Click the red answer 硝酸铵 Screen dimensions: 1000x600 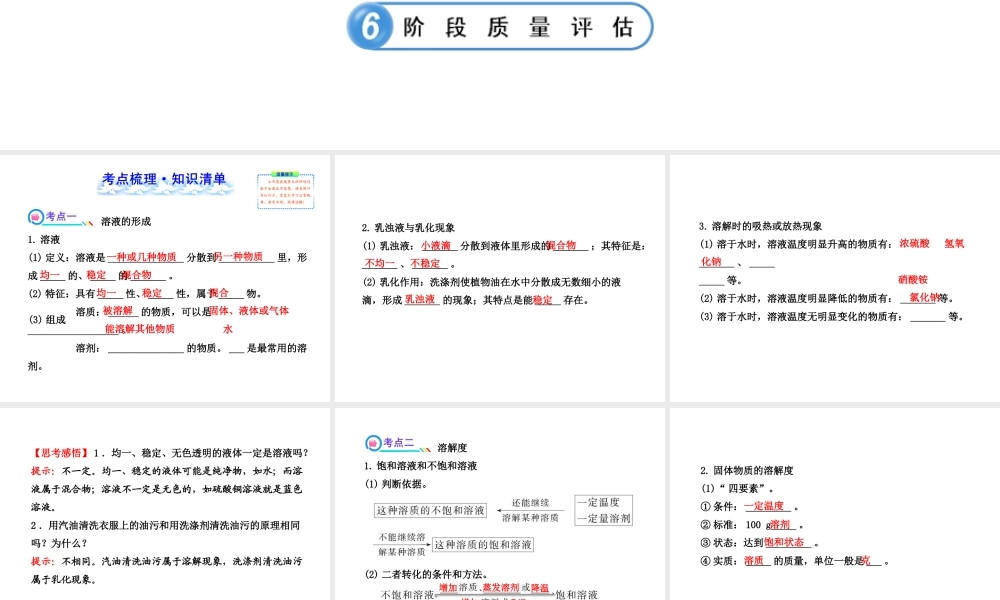(913, 279)
